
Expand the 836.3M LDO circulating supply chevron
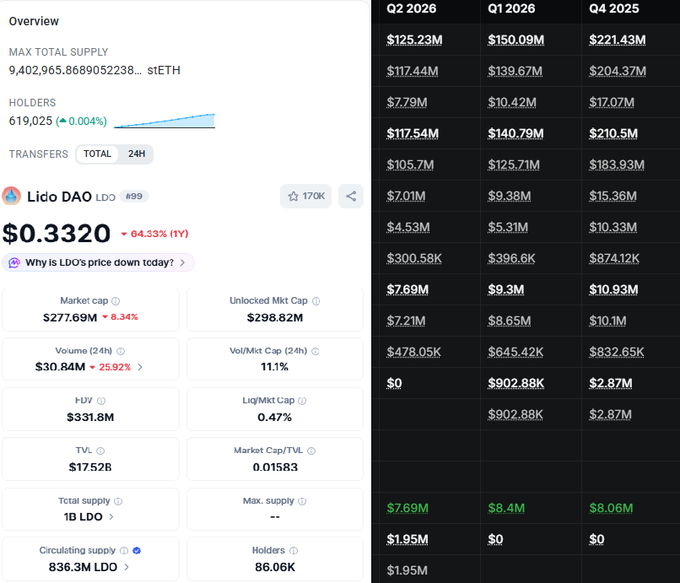tap(126, 567)
